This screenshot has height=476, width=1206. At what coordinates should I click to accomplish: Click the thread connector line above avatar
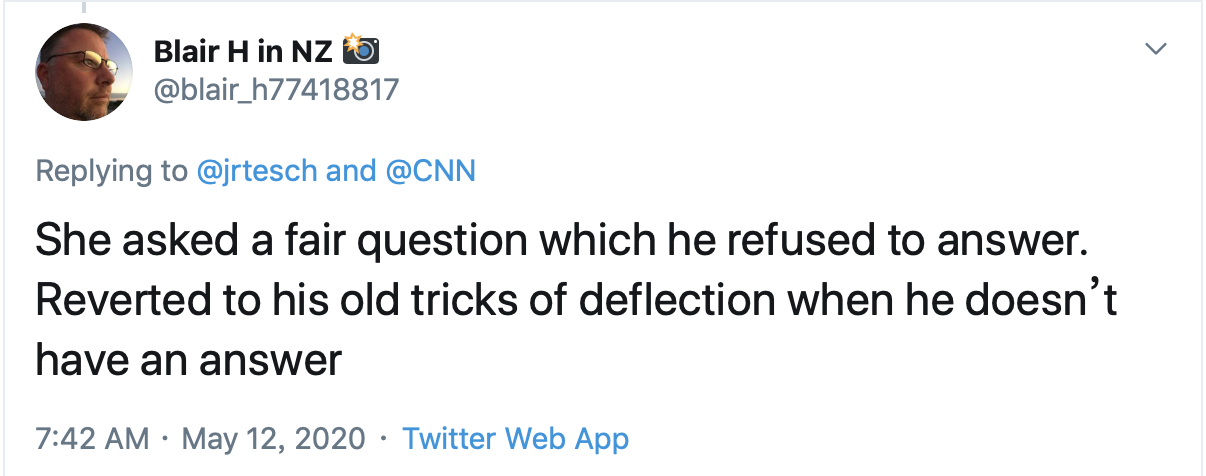[84, 5]
